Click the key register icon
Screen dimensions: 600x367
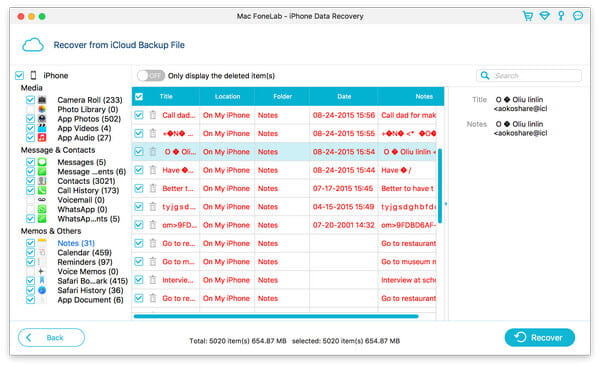[561, 16]
